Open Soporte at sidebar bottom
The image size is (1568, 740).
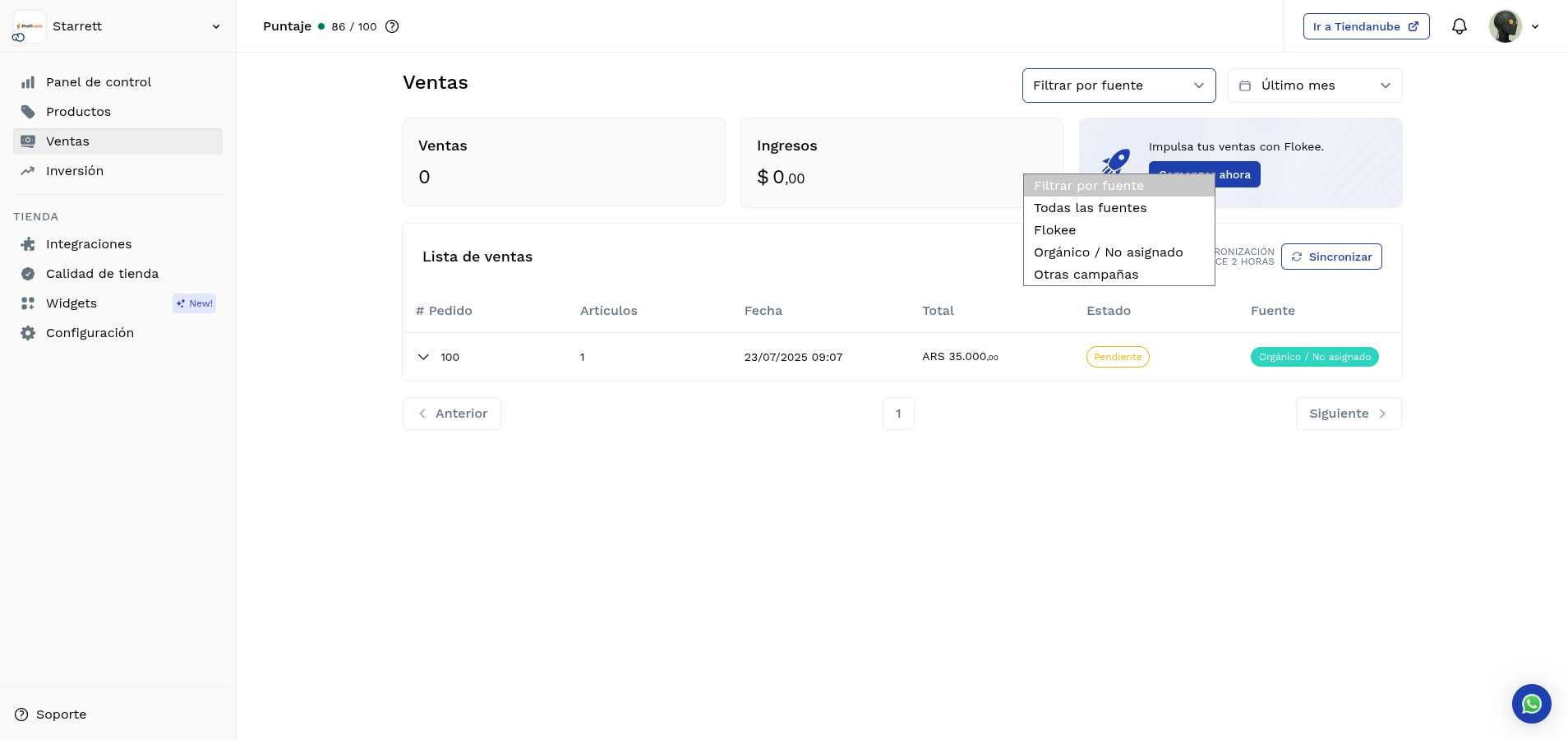61,715
